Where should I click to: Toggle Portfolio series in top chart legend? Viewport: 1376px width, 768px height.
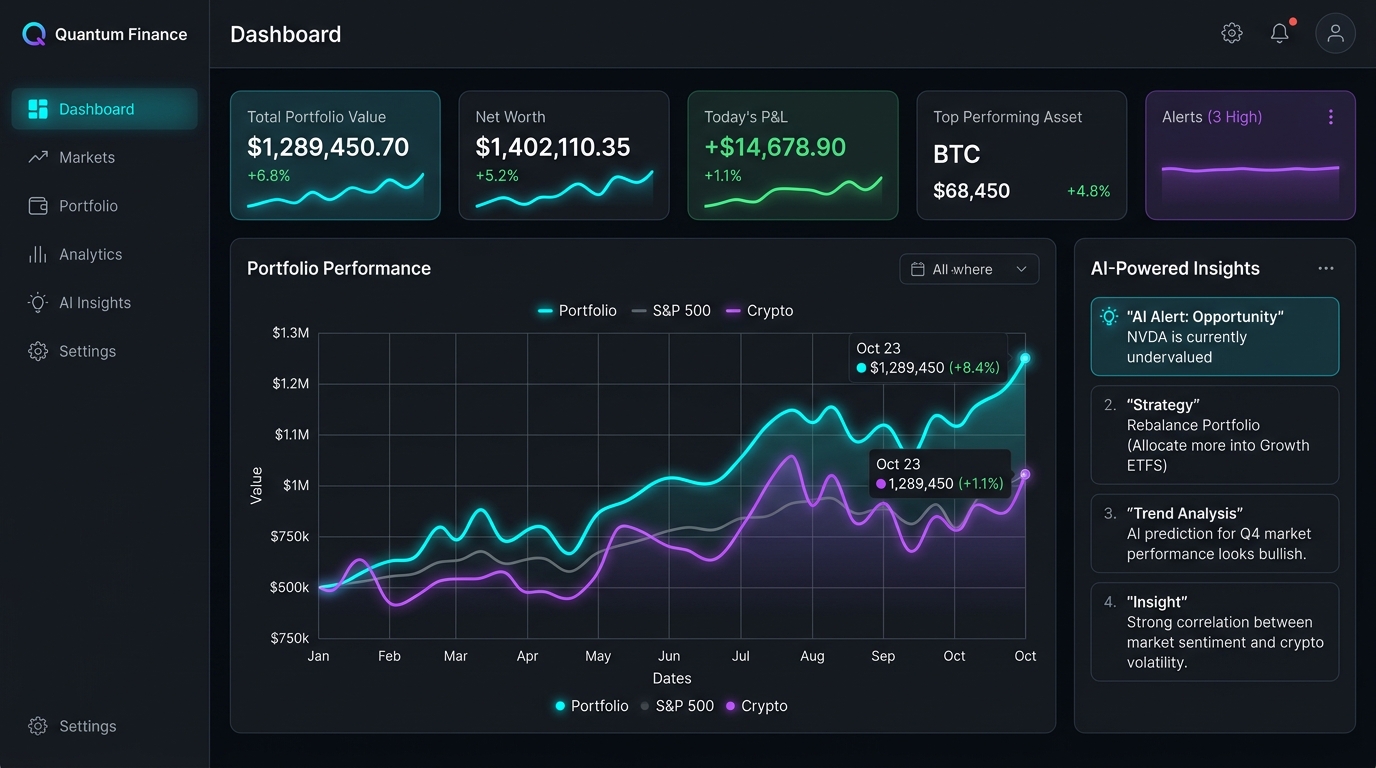point(577,311)
